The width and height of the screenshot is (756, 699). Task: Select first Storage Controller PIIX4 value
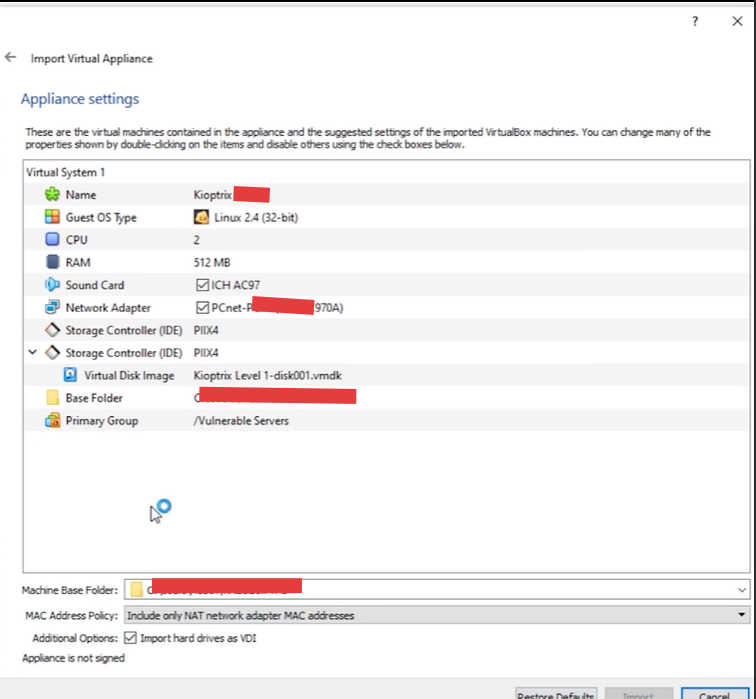[x=206, y=330]
